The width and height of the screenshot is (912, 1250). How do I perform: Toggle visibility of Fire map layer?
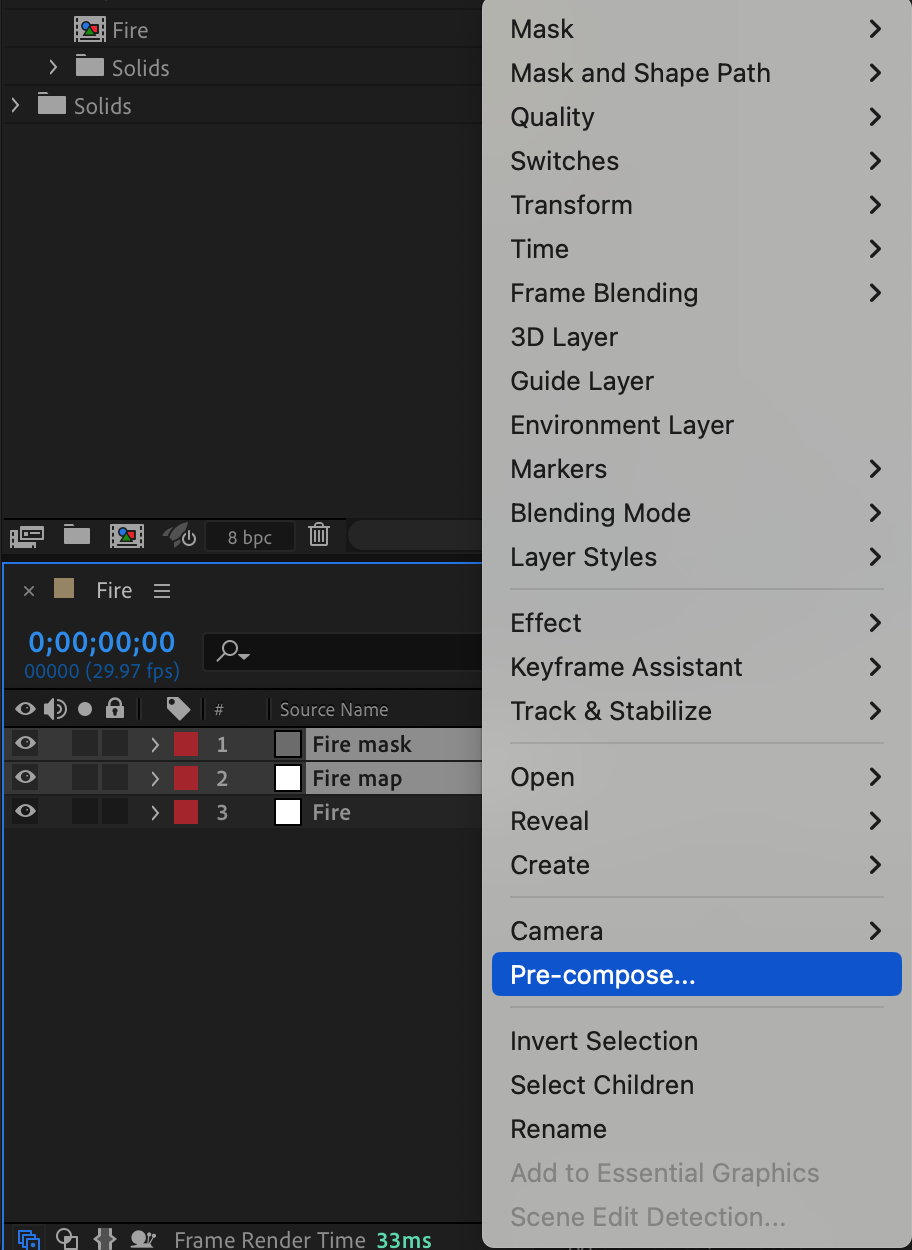click(x=26, y=777)
